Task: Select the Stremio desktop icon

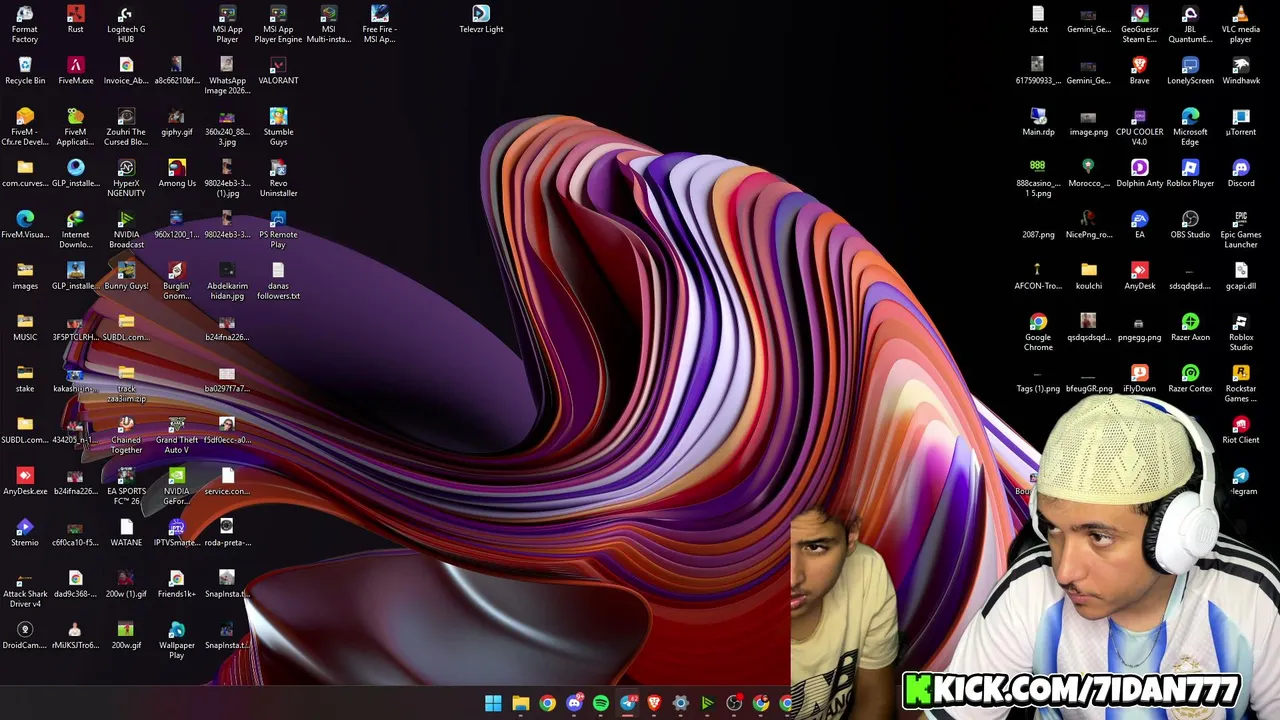Action: coord(25,532)
